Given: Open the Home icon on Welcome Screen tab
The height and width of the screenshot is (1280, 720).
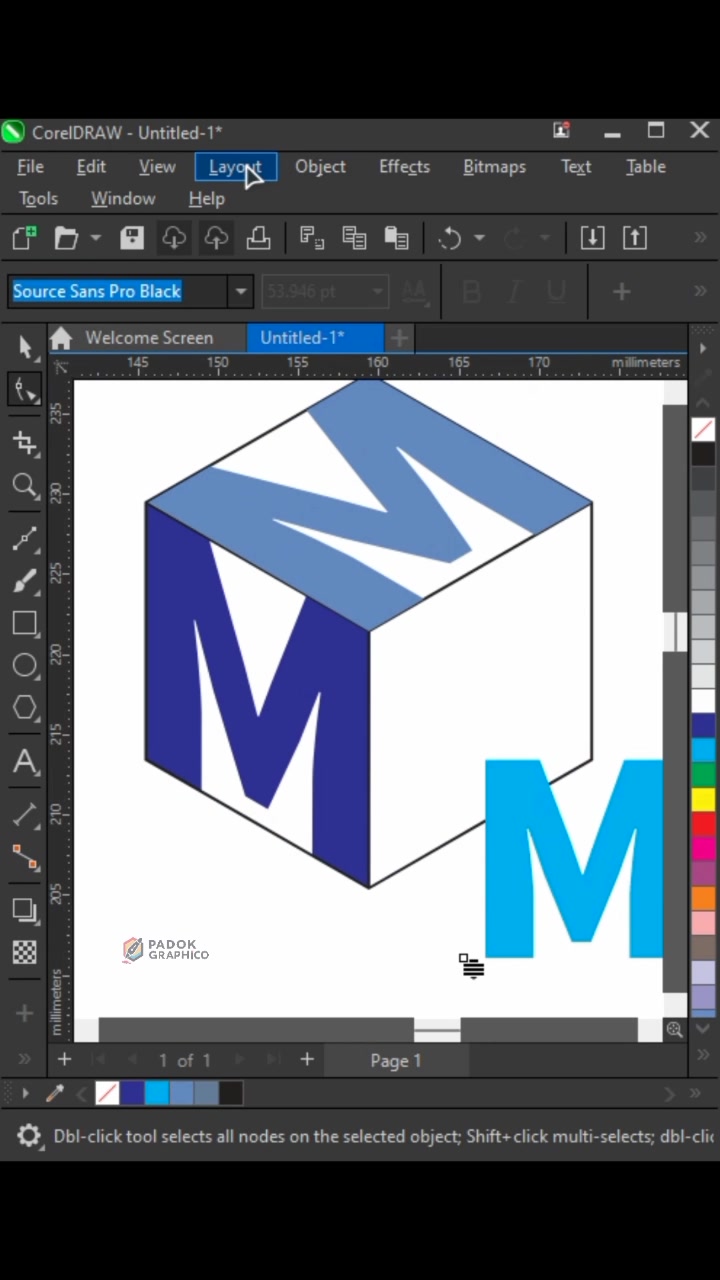Looking at the screenshot, I should [61, 338].
